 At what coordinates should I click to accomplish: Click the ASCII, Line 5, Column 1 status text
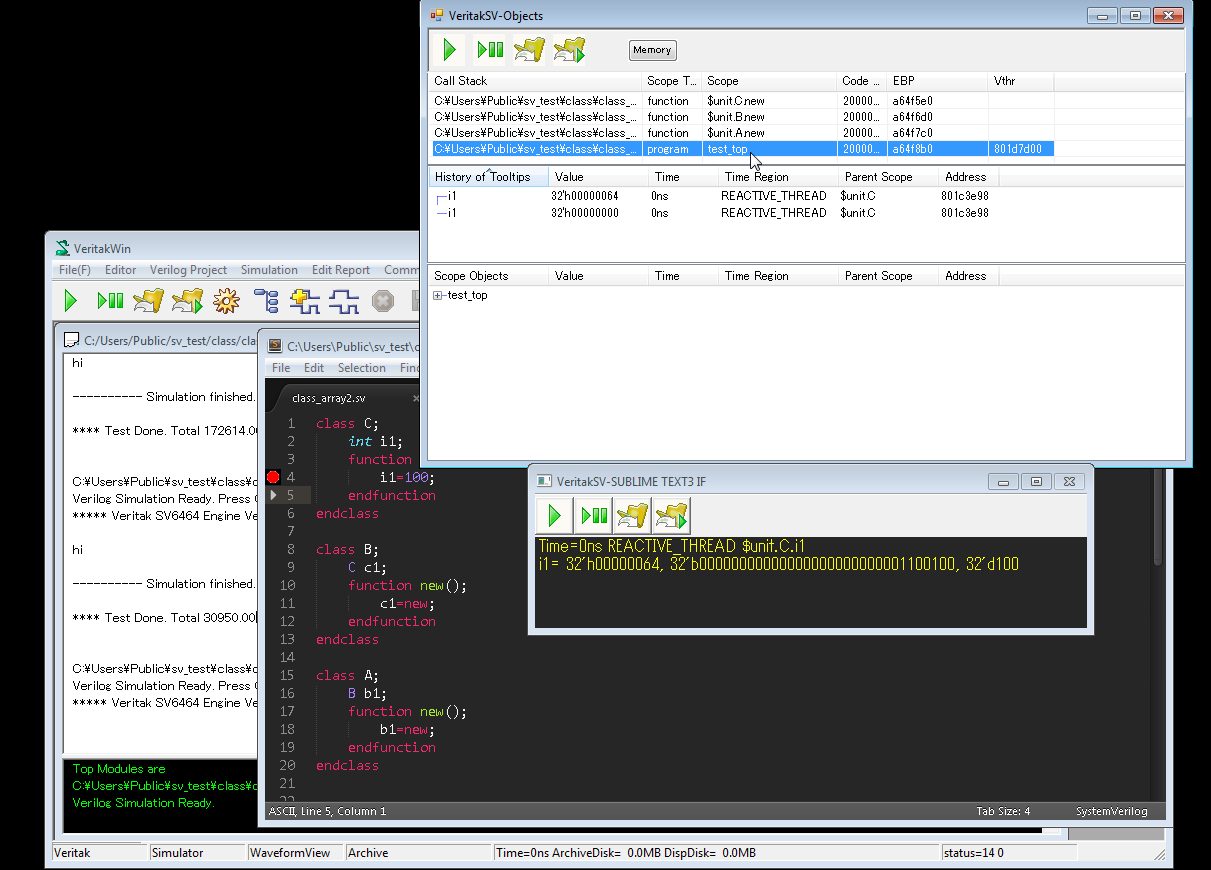pyautogui.click(x=327, y=811)
